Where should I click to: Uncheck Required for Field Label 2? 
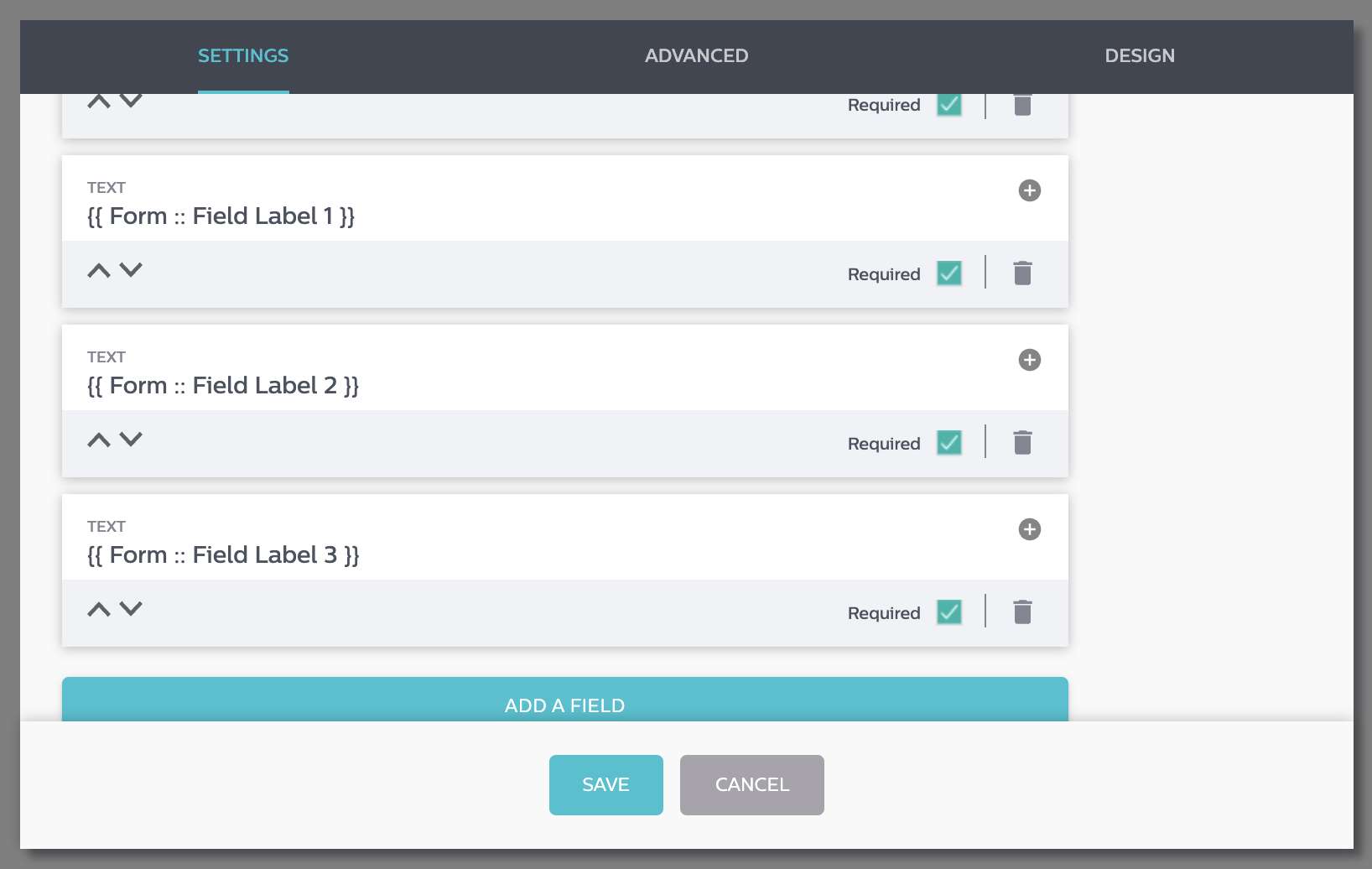click(x=949, y=443)
